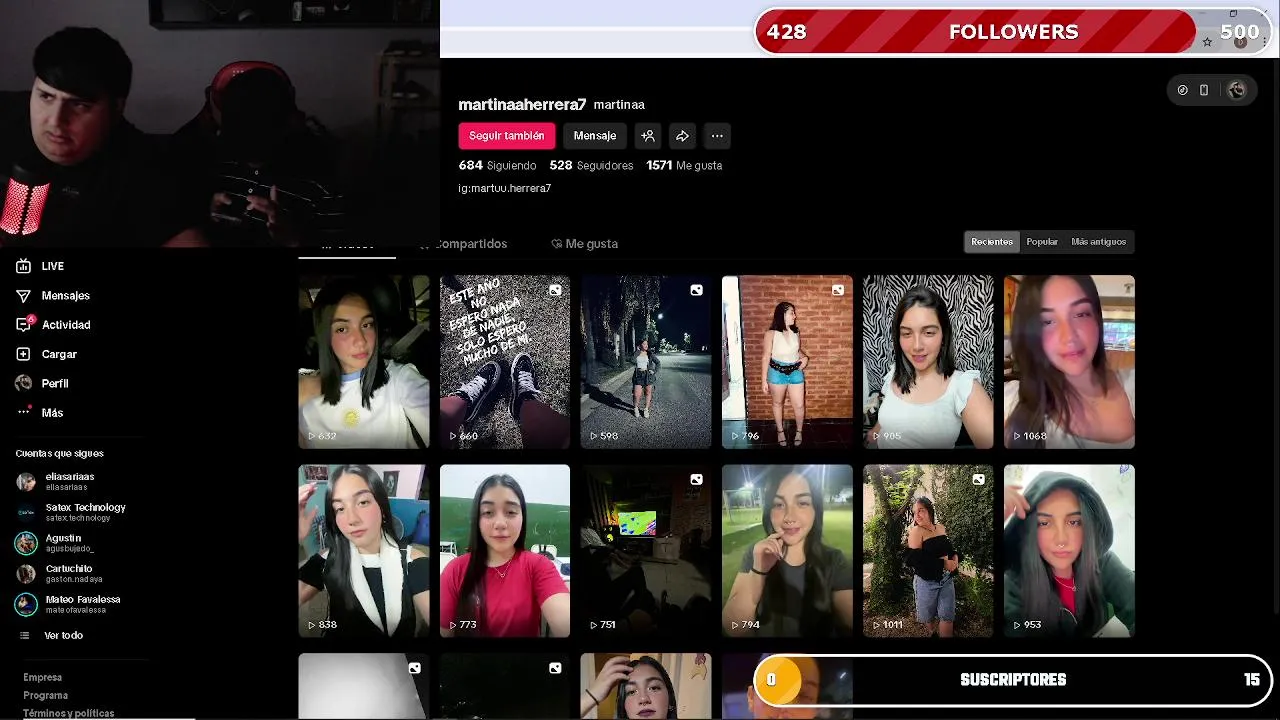Screen dimensions: 1280x720
Task: Open the garden photo post with 1011 views
Action: (928, 551)
